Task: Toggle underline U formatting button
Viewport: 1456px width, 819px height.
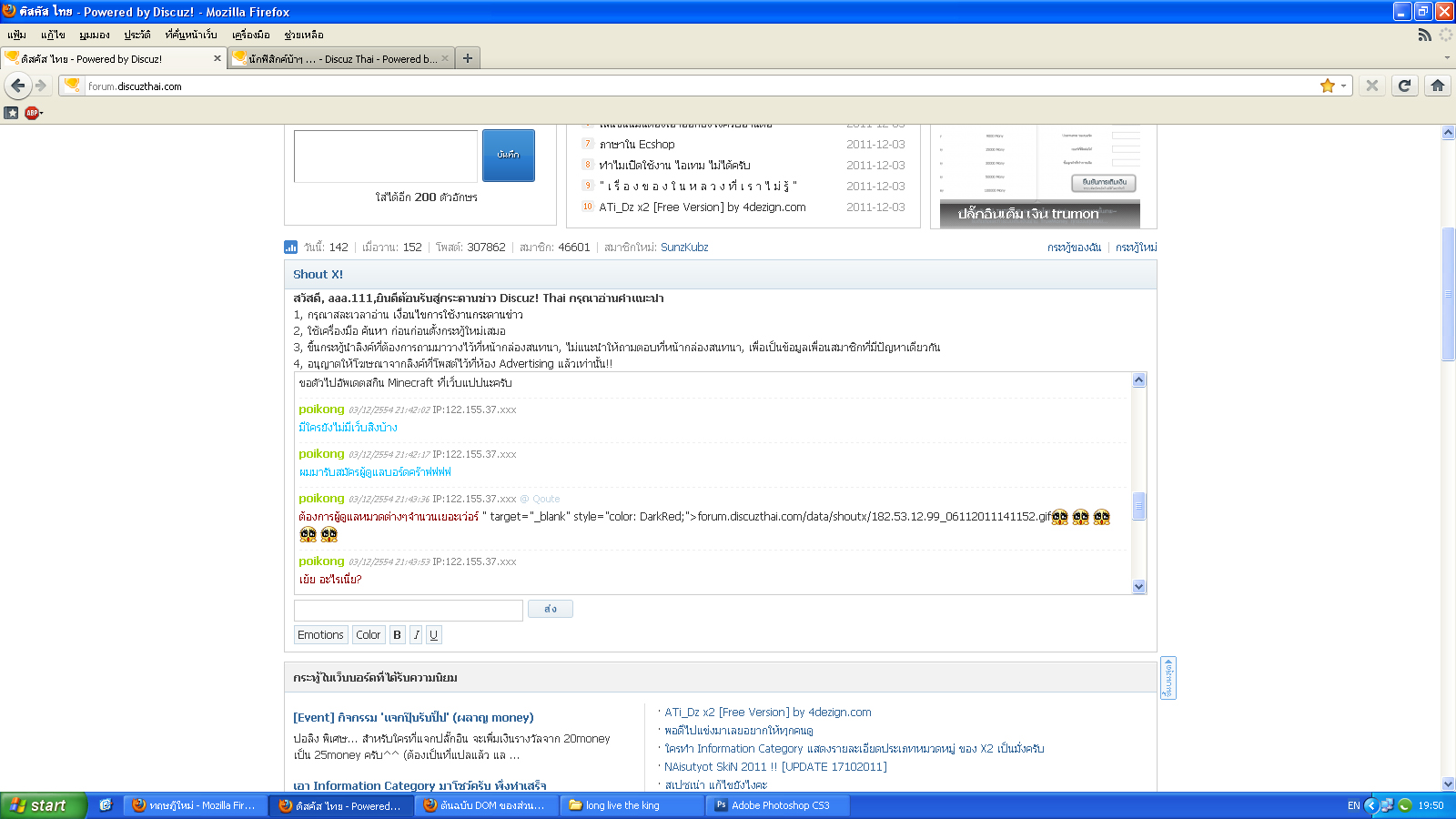Action: click(x=433, y=635)
